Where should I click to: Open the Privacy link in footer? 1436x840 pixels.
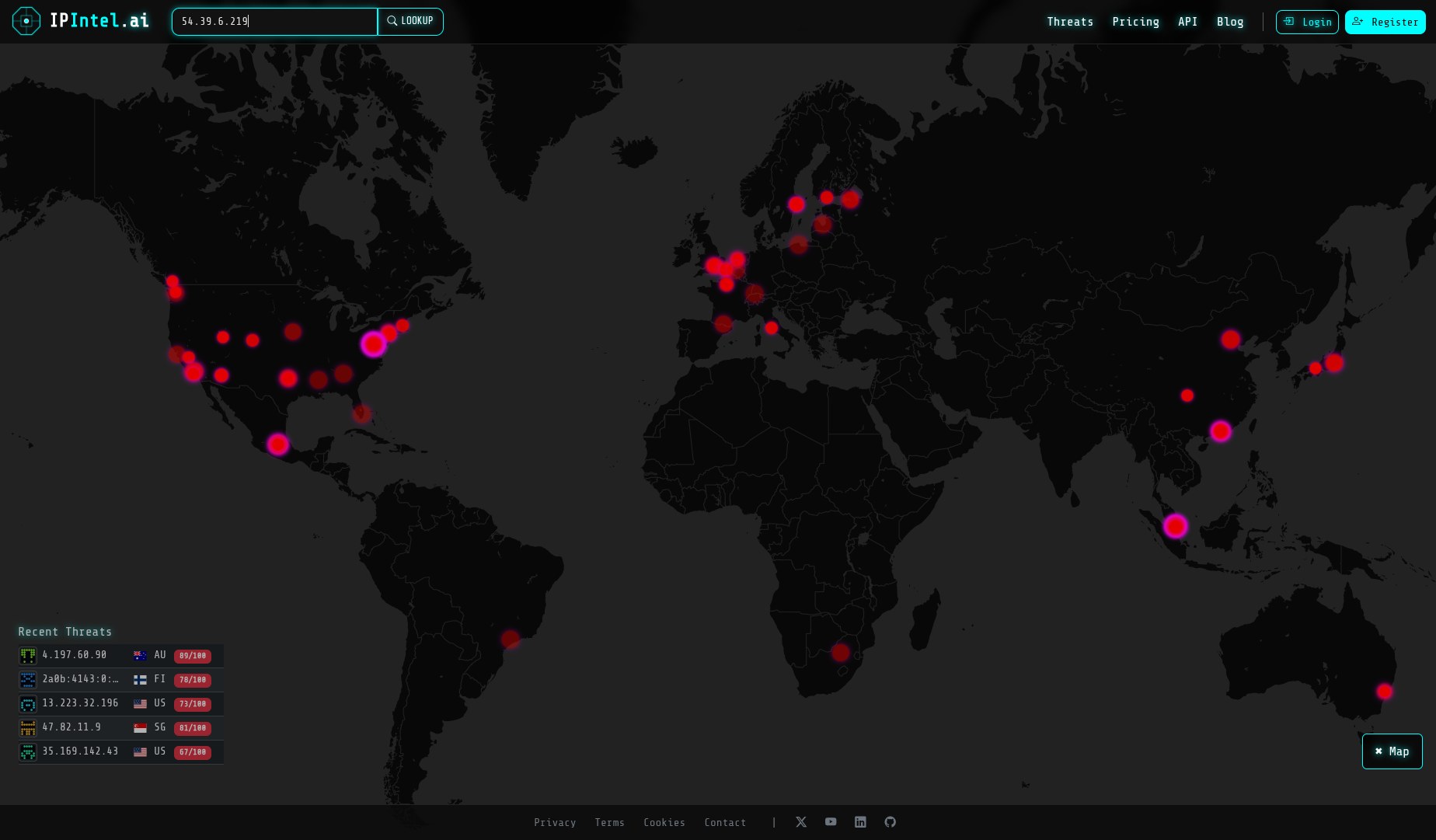555,822
